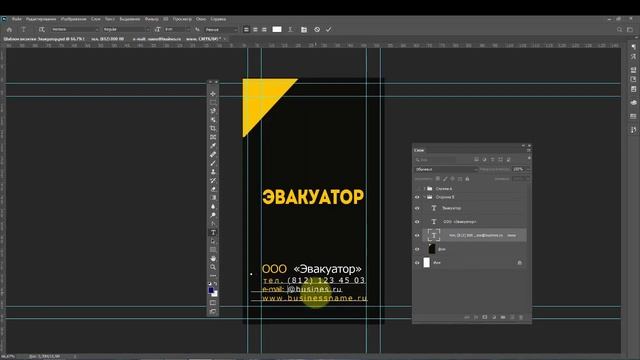Open layer opacity dropdown

click(528, 169)
